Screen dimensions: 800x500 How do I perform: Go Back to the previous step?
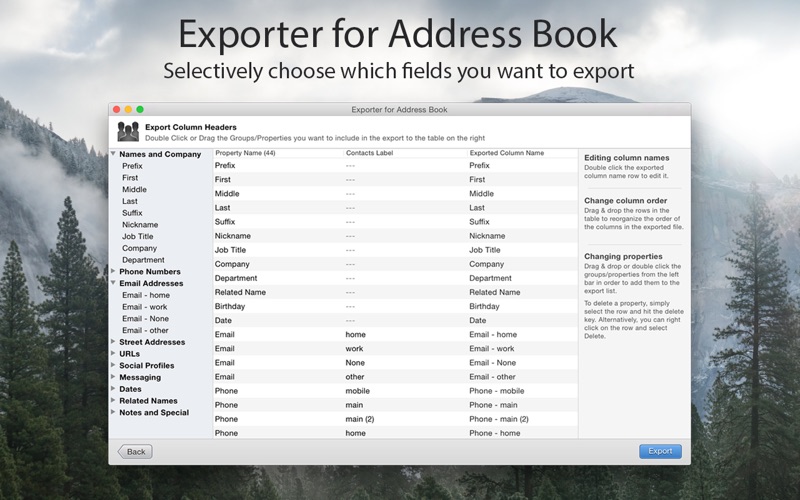tap(135, 452)
